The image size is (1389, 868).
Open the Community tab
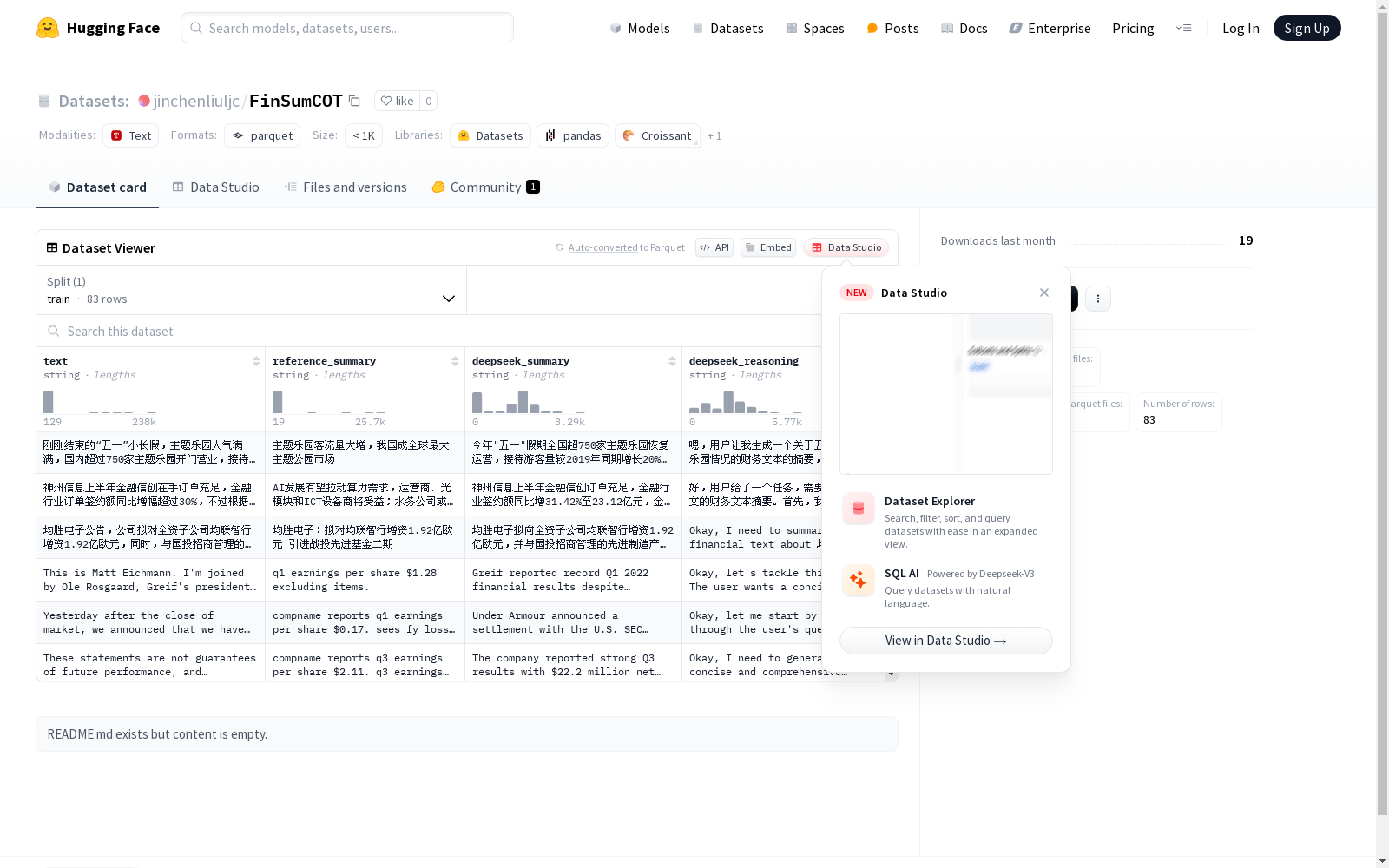485,187
